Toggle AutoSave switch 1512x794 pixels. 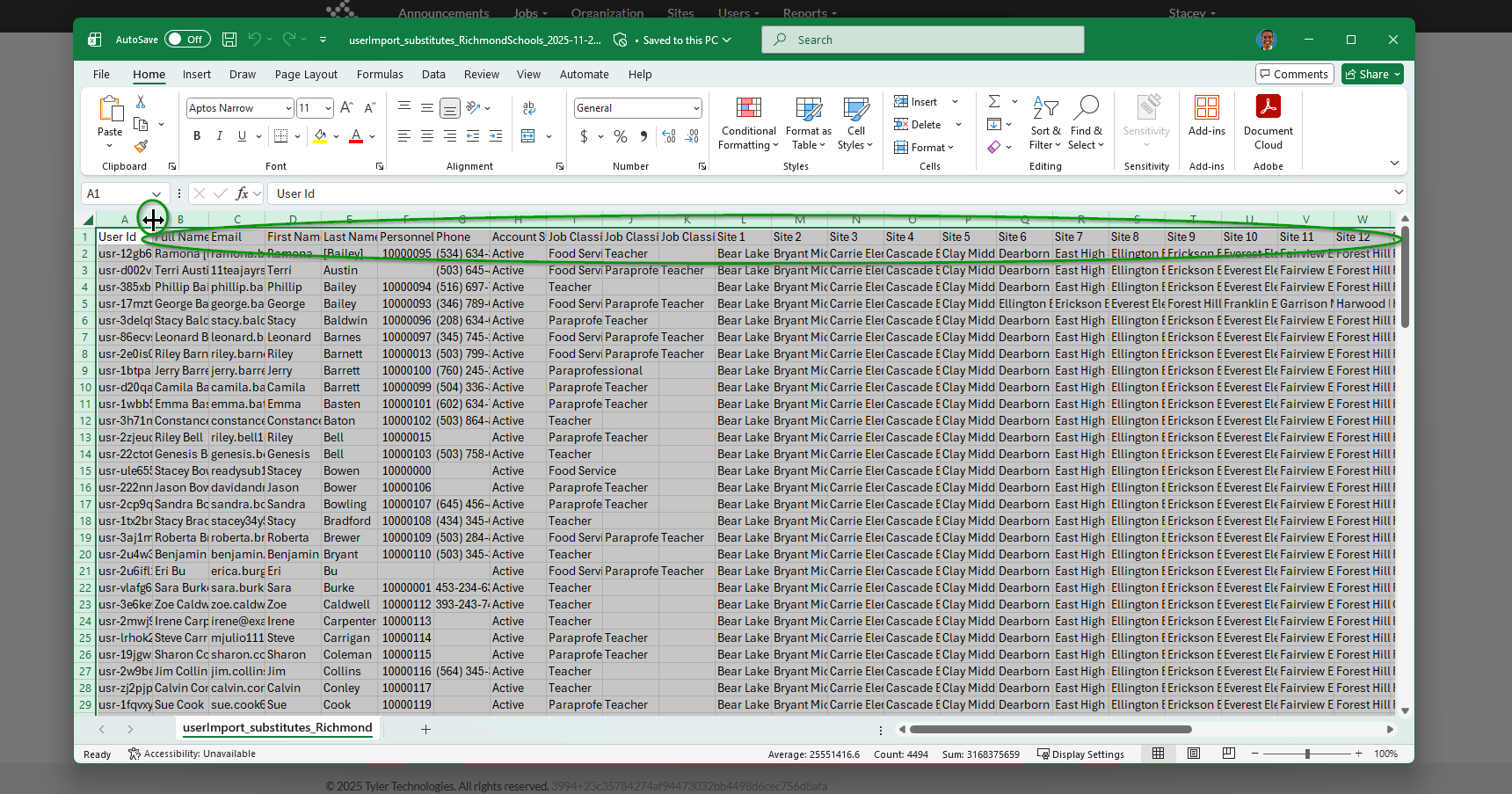coord(186,40)
